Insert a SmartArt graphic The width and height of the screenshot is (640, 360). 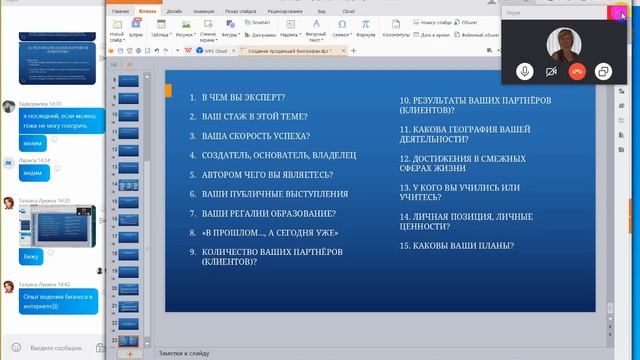pos(258,22)
